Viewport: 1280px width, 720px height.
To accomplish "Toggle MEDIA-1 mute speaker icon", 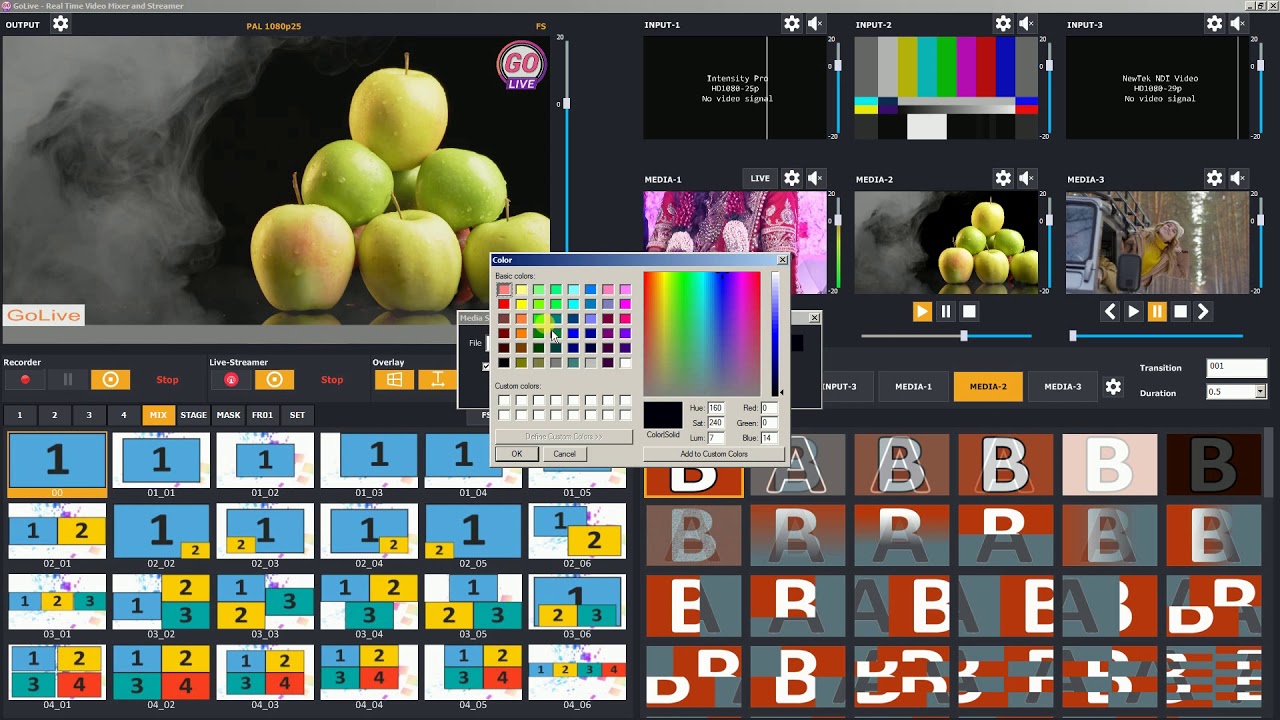I will click(x=815, y=179).
